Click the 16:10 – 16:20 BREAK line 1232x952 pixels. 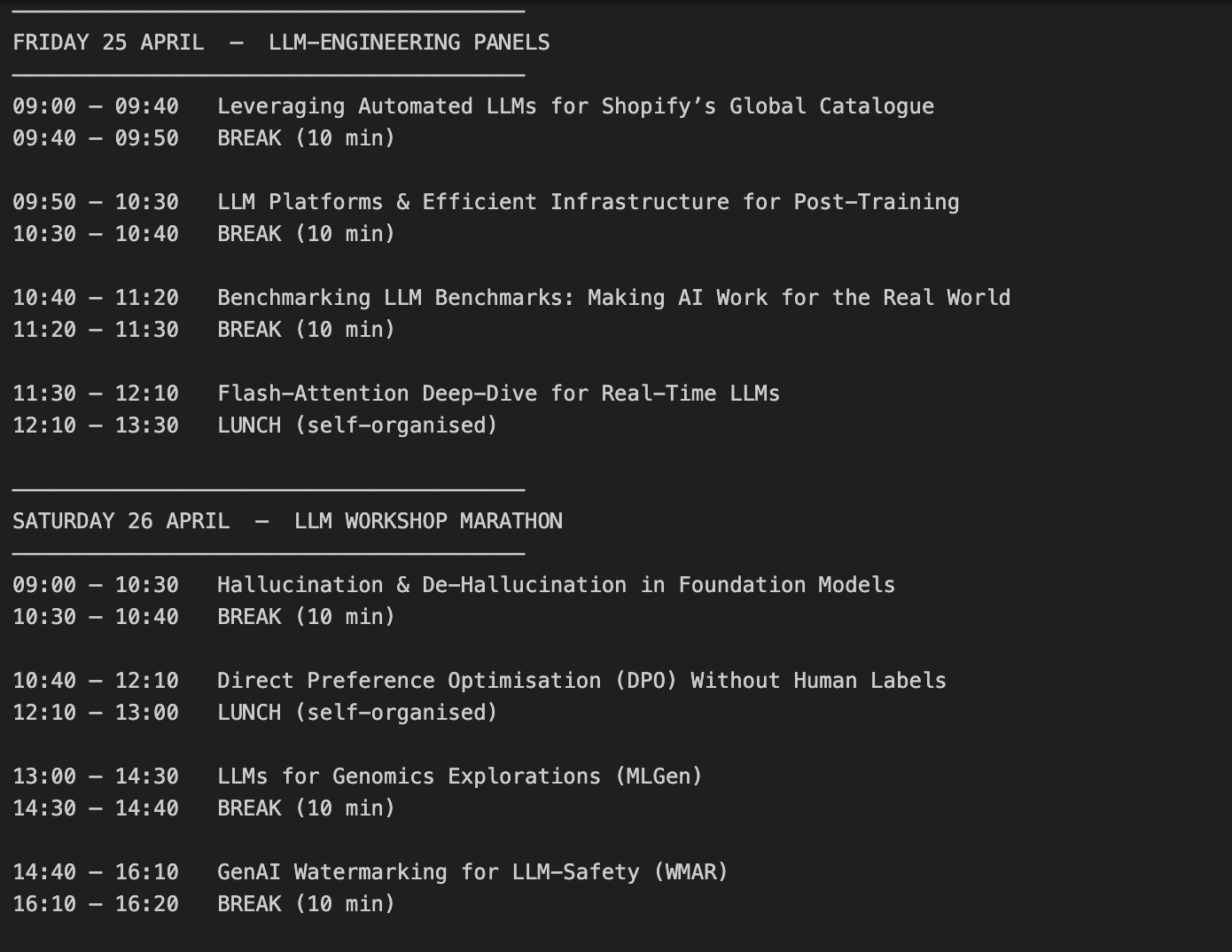tap(204, 903)
